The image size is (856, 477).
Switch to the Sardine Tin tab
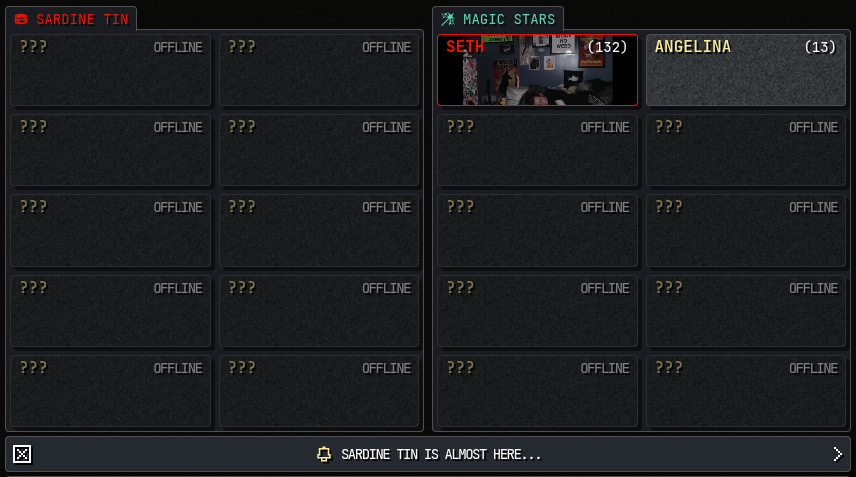(x=71, y=20)
